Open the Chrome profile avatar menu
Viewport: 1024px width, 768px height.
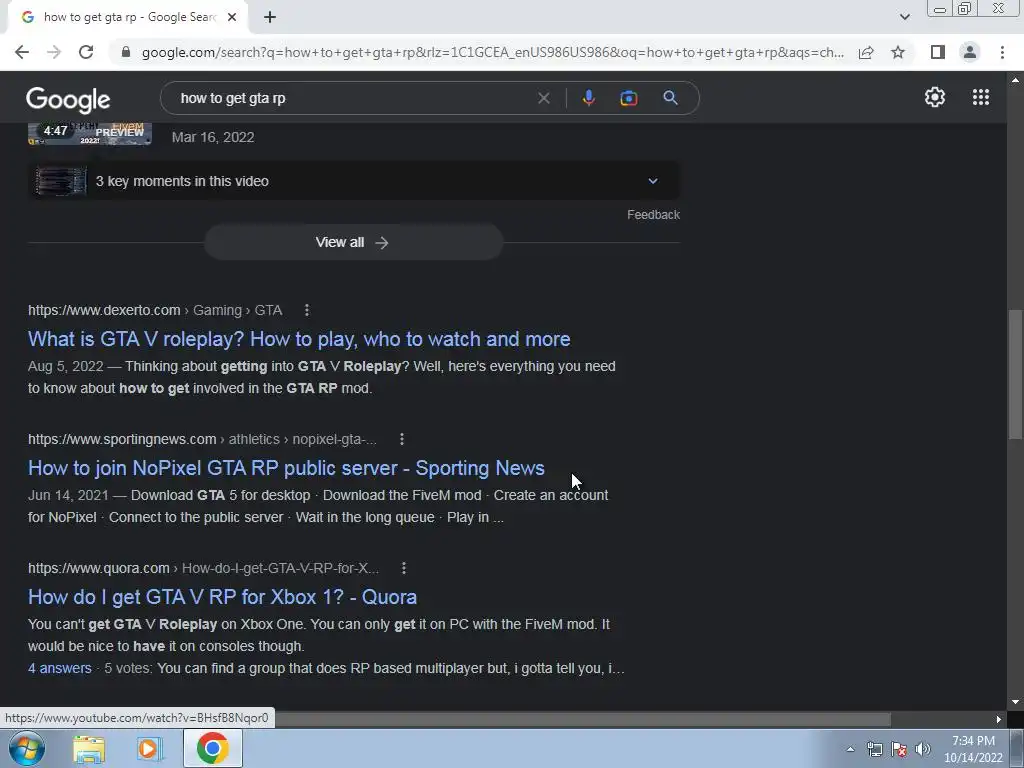point(970,52)
